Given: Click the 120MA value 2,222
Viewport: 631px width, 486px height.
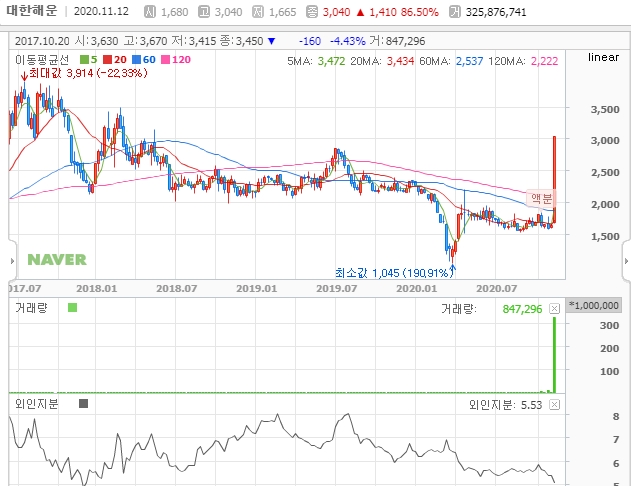Looking at the screenshot, I should pos(544,61).
